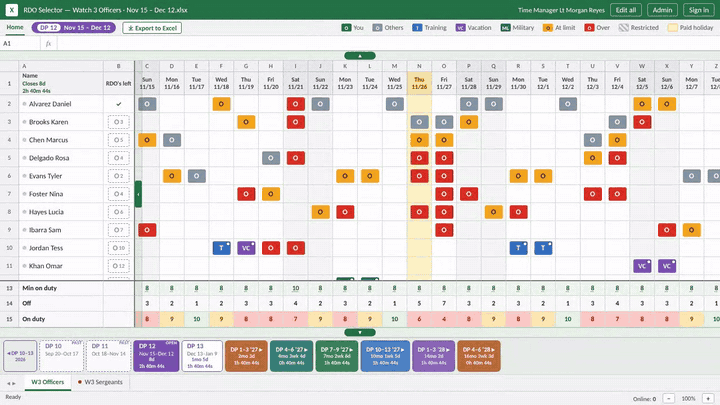Screen dimensions: 720x405
Task: Select the highlighted Thu 11/26 column header
Action: click(419, 83)
